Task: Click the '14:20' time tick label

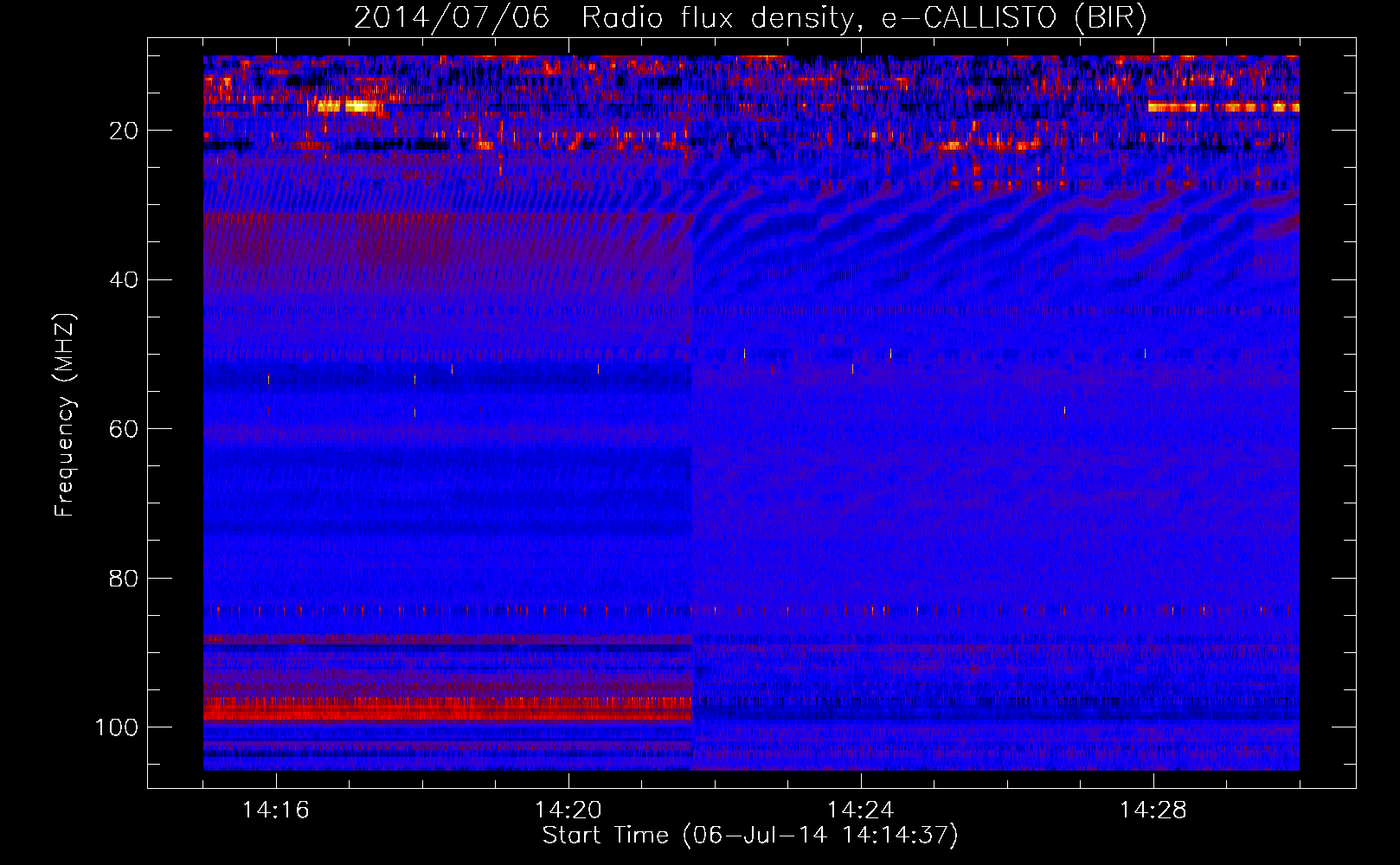Action: [x=568, y=811]
